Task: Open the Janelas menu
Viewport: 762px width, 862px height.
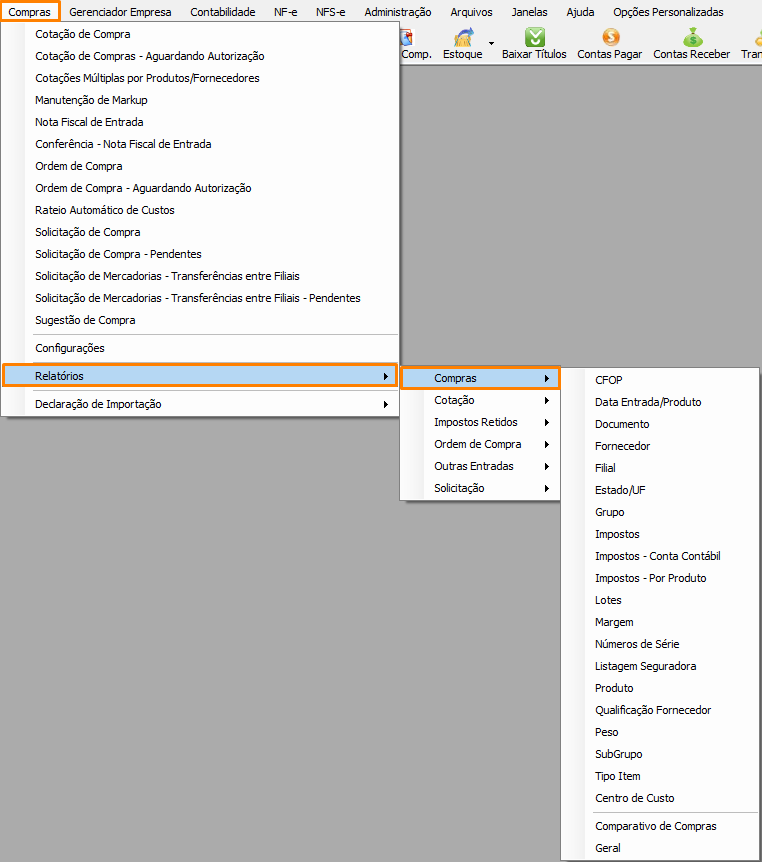Action: pyautogui.click(x=529, y=12)
